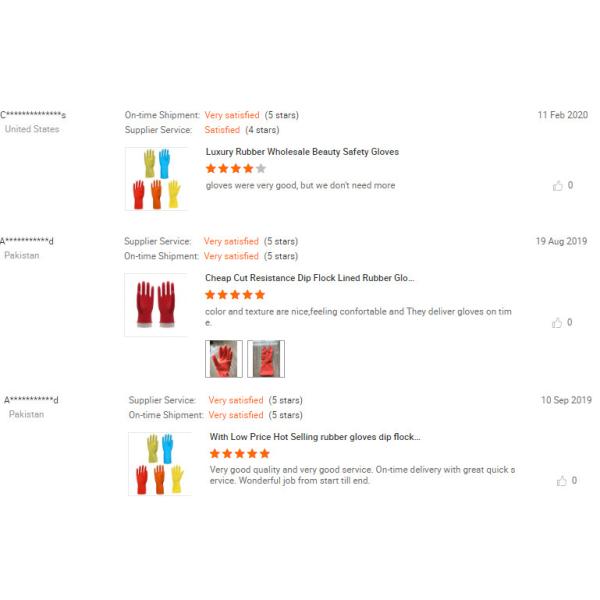The image size is (600, 600).
Task: Click the 11 Feb 2020 review date
Action: 562,115
